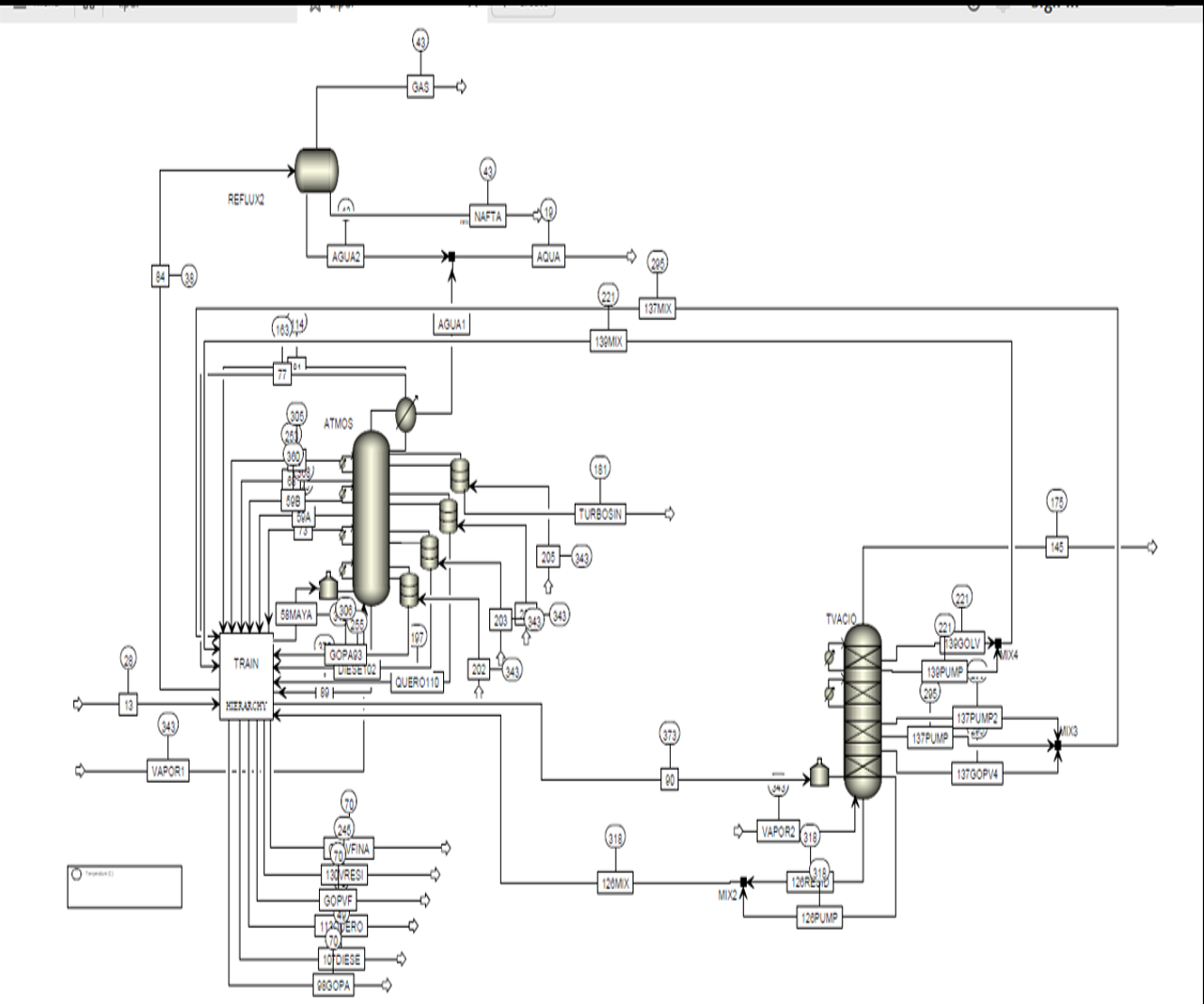Select the TURBOSIN stream label
1204x1004 pixels.
(600, 514)
